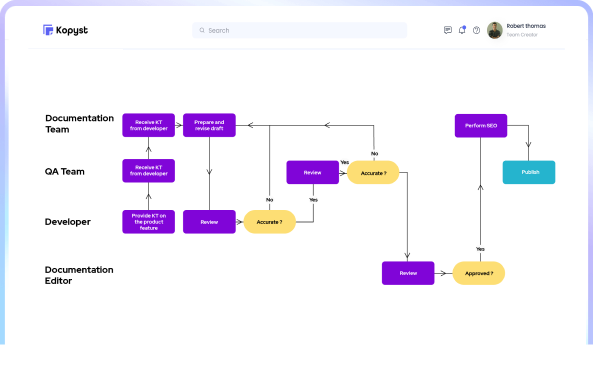Image resolution: width=593 pixels, height=387 pixels.
Task: Open the chat messages icon
Action: pyautogui.click(x=448, y=30)
